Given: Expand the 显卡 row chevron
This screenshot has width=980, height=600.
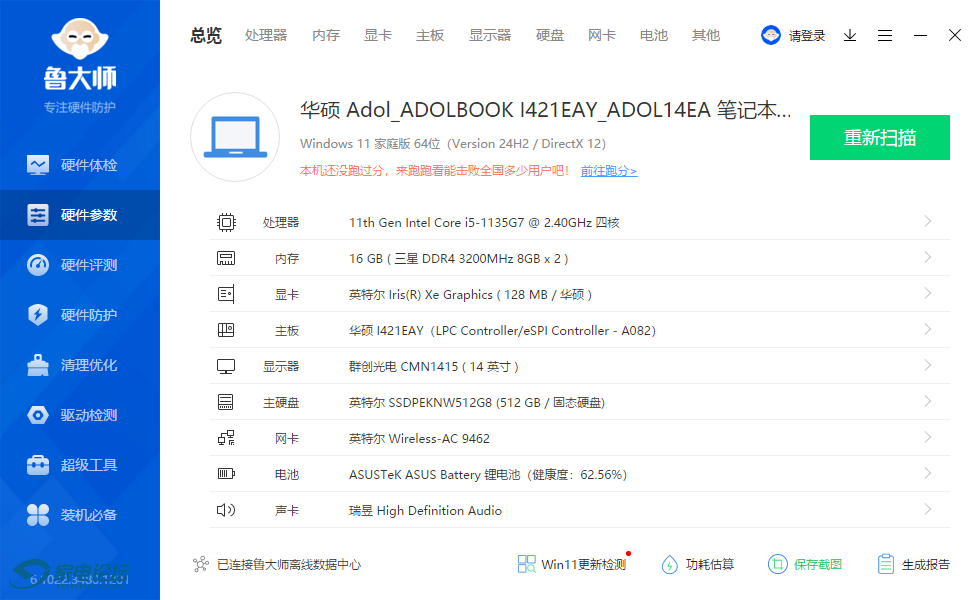Looking at the screenshot, I should point(928,293).
